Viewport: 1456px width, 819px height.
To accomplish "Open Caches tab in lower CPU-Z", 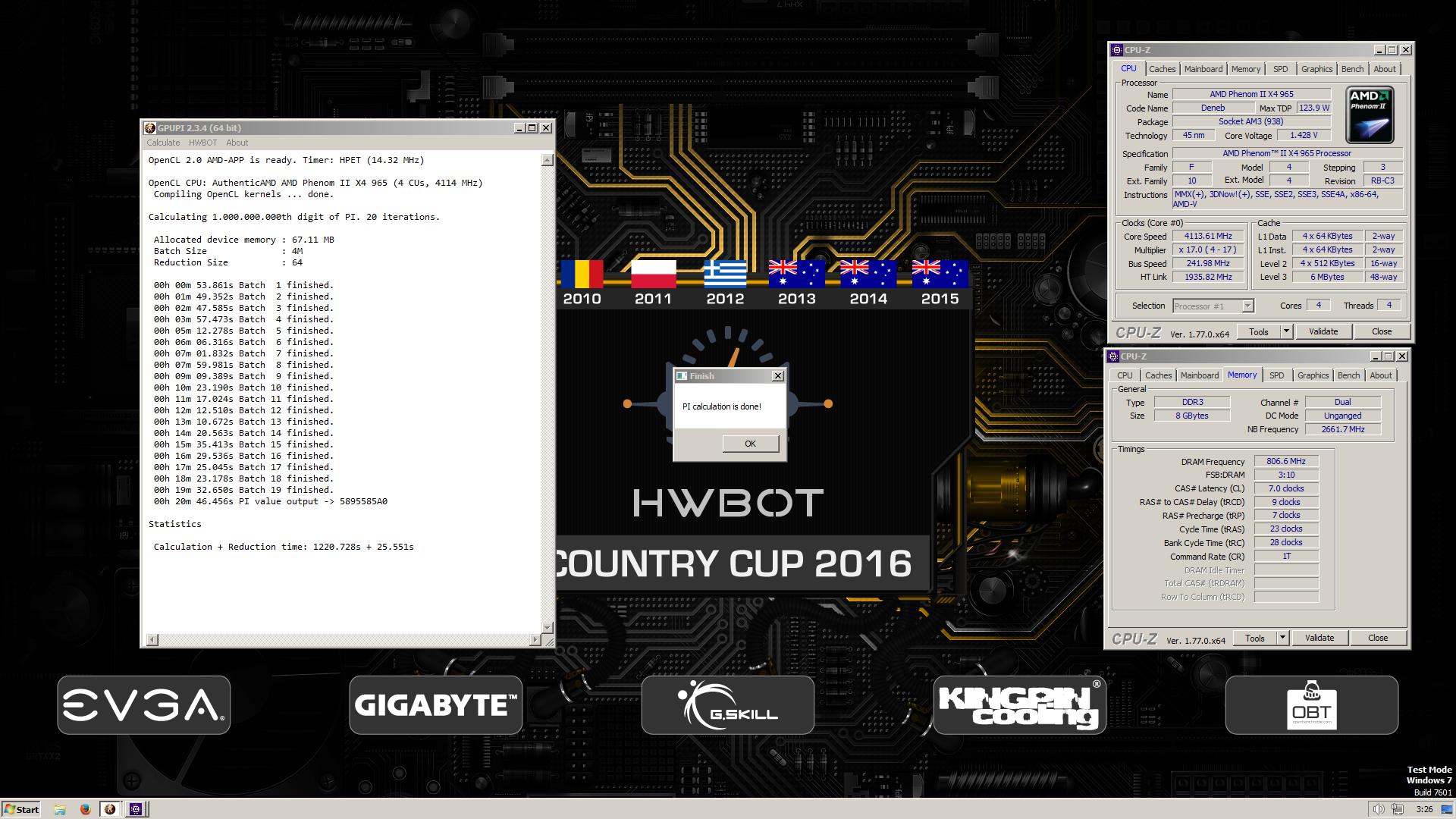I will click(x=1158, y=375).
